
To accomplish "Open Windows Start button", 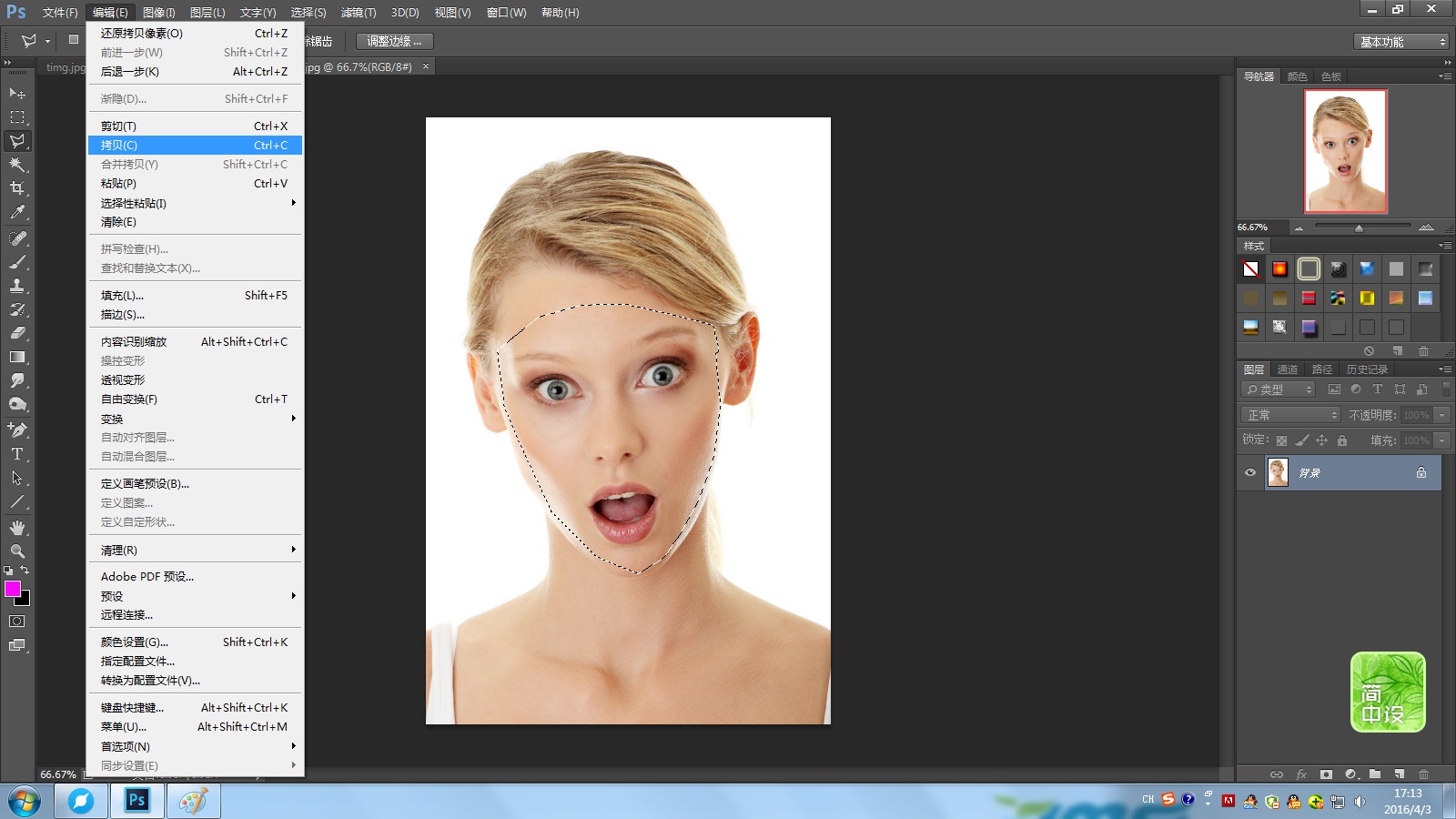I will pyautogui.click(x=25, y=802).
